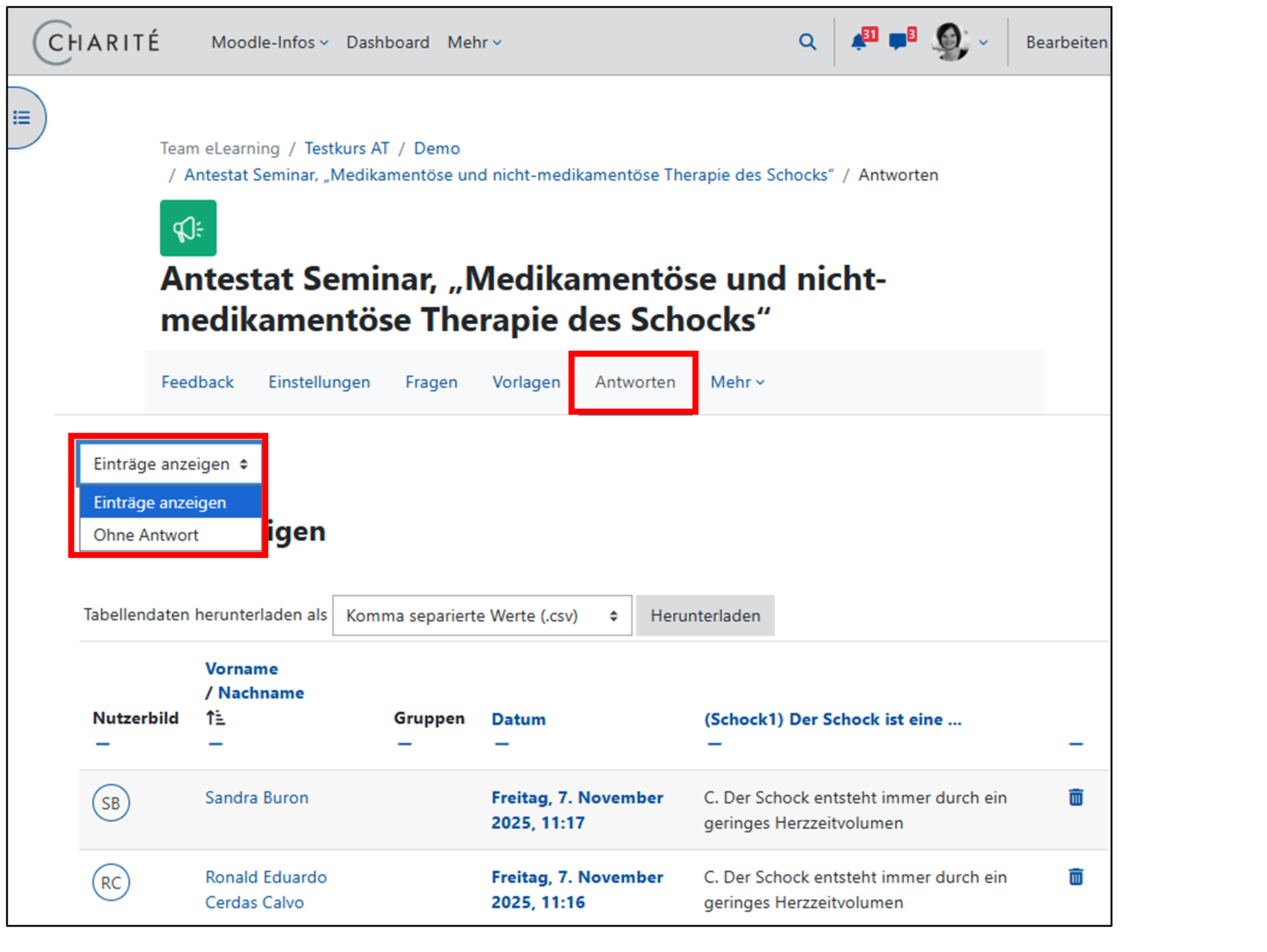Collapse the Datum column
Image resolution: width=1267 pixels, height=952 pixels.
(502, 744)
